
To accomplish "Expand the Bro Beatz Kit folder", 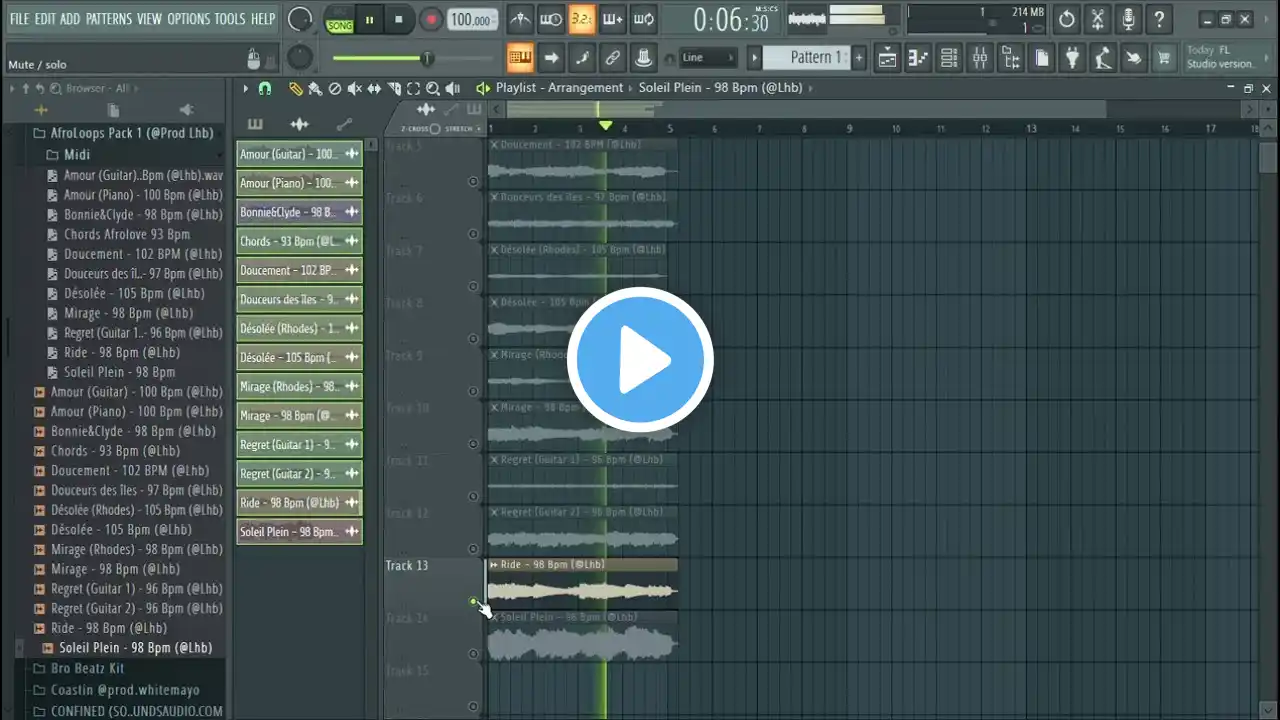I will (40, 668).
